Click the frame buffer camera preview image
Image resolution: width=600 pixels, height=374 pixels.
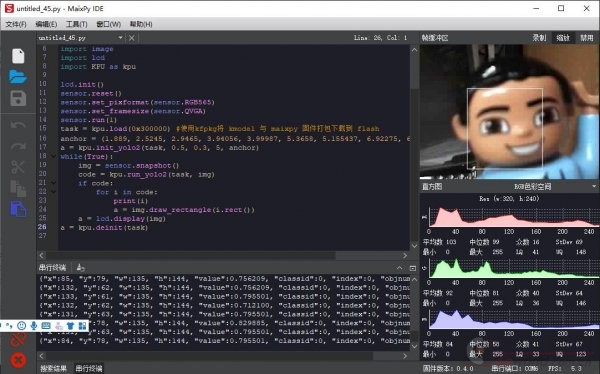pos(510,112)
